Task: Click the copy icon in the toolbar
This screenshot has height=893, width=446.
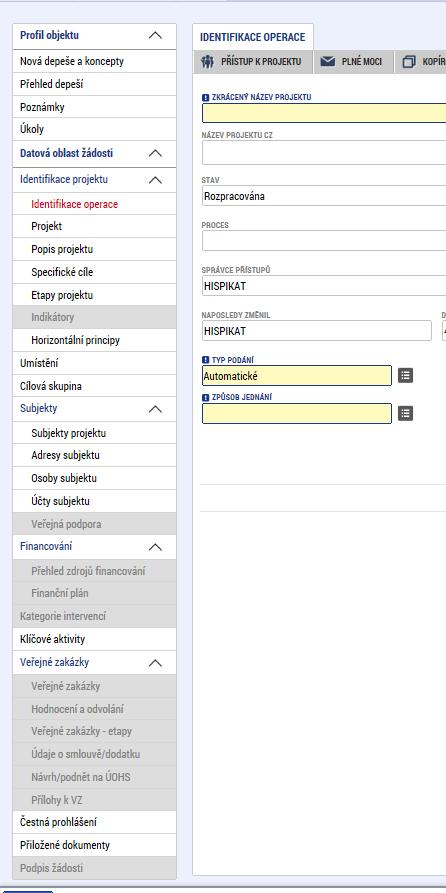Action: click(408, 62)
